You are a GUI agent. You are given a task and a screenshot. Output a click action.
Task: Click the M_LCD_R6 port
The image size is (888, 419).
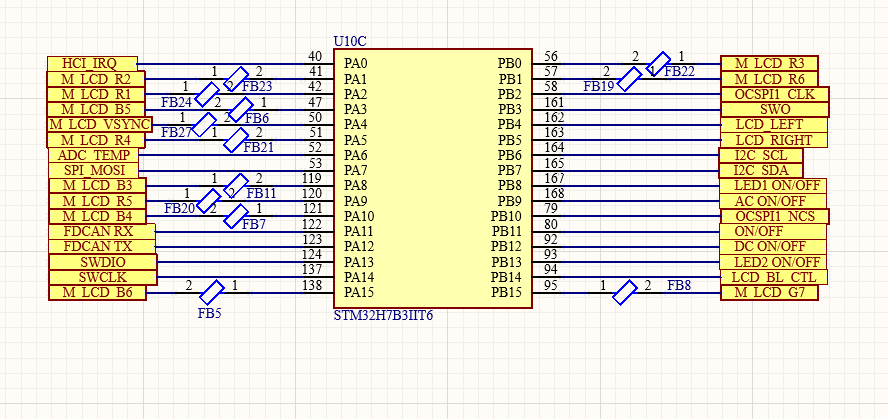770,79
